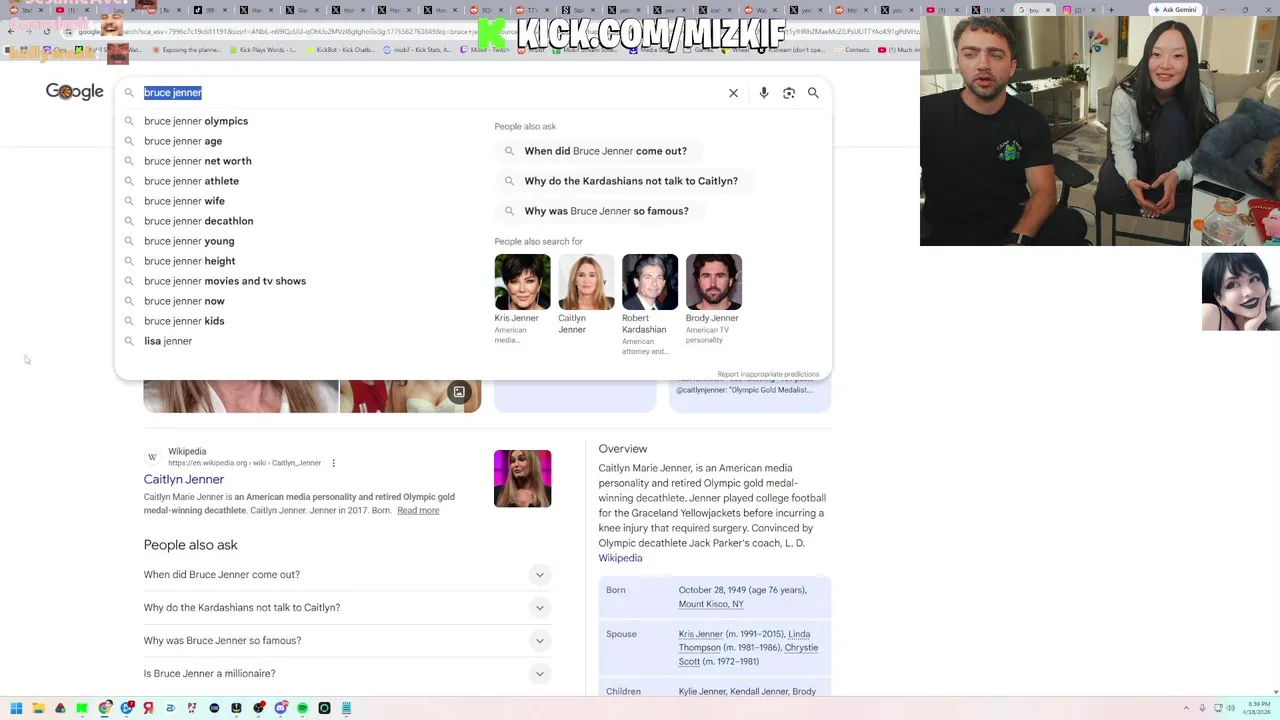Open the Robert Kardashian thumbnail card
1280x720 pixels.
[650, 304]
